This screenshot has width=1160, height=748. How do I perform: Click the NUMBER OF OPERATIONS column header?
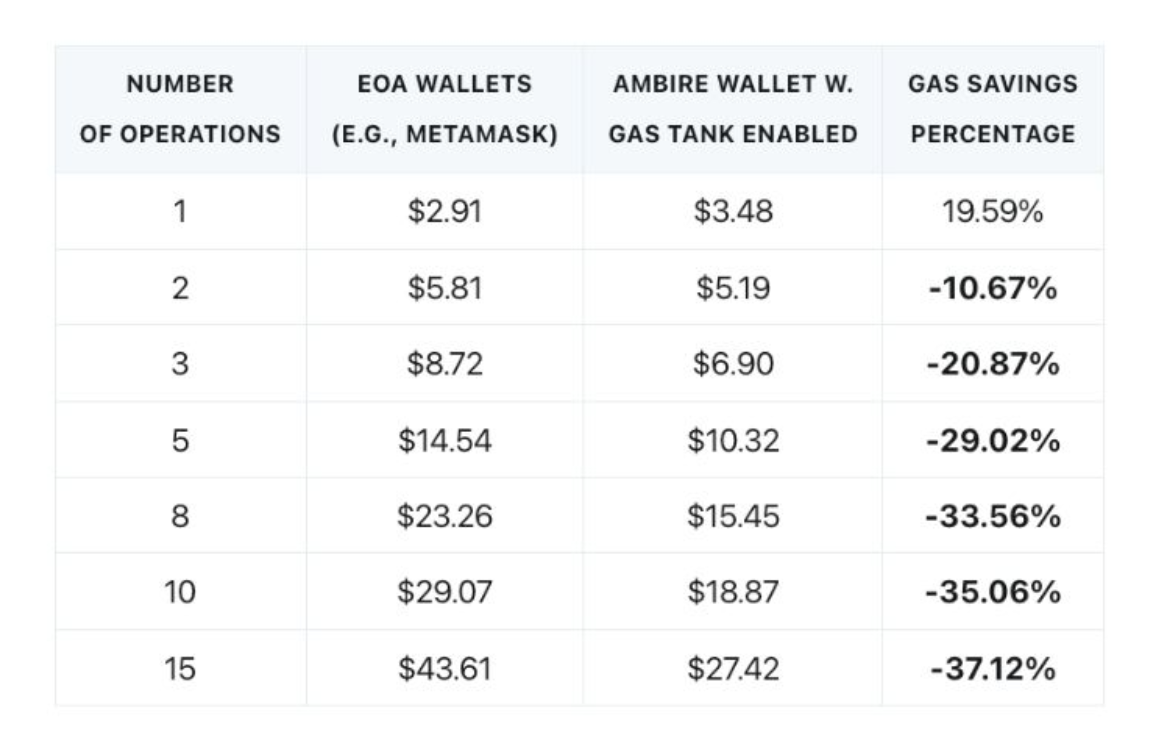181,109
